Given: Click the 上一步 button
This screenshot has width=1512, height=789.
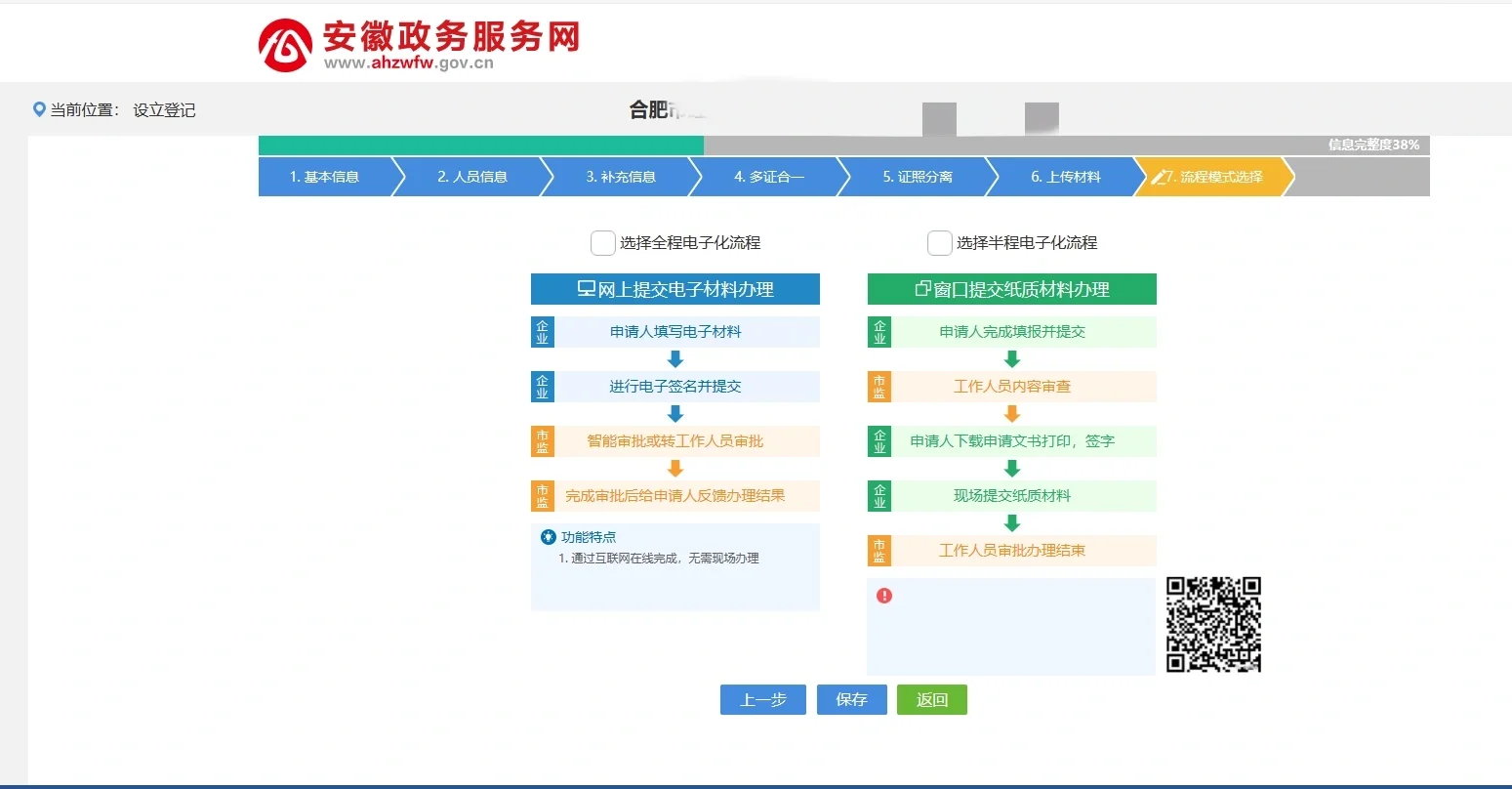Looking at the screenshot, I should pos(762,699).
